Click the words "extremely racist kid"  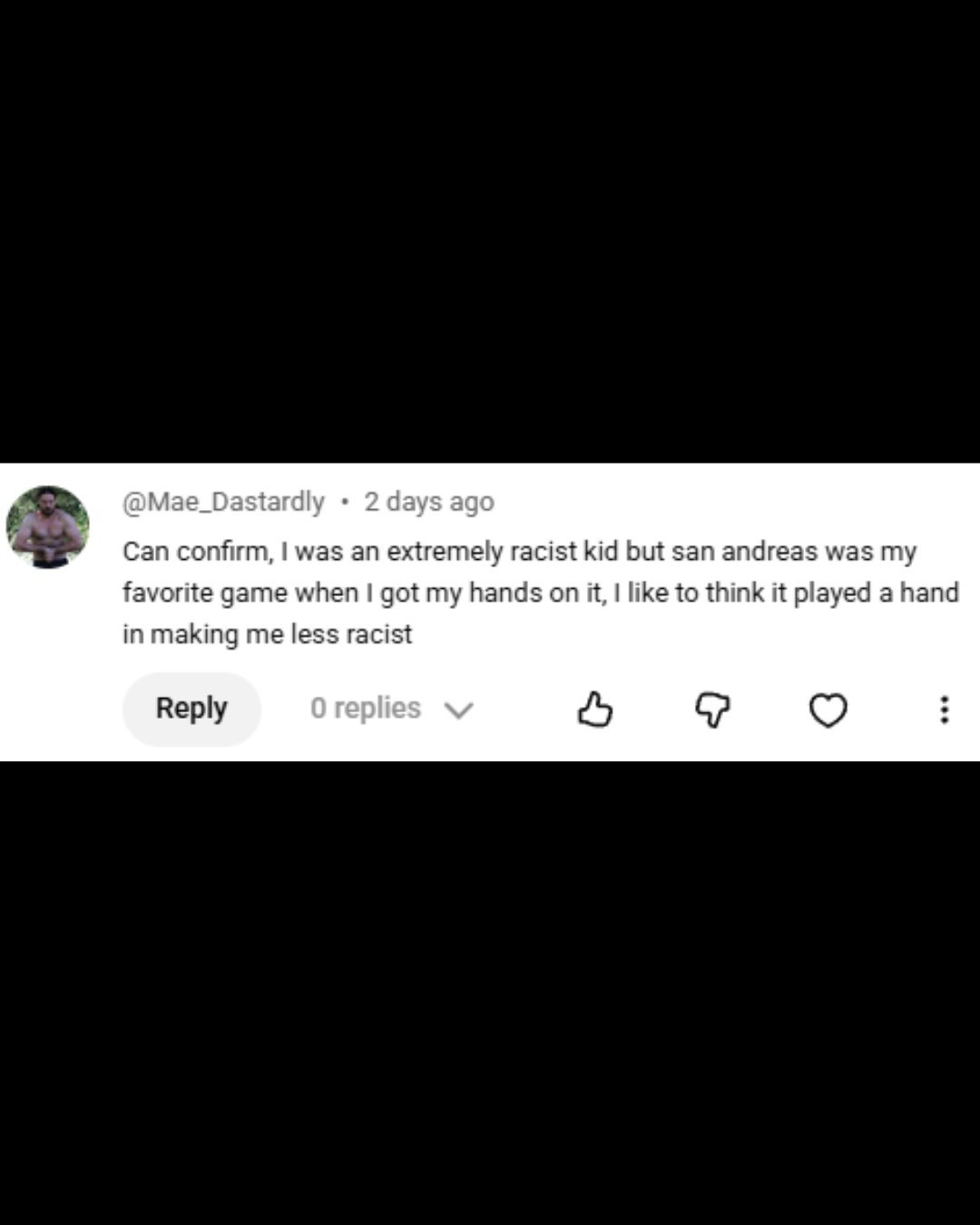click(503, 552)
